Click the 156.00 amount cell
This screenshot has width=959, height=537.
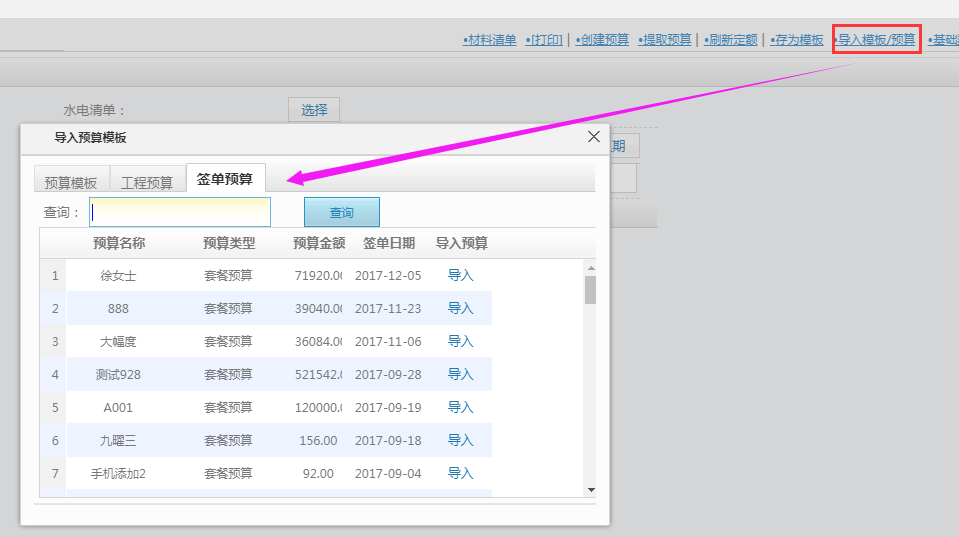[318, 441]
